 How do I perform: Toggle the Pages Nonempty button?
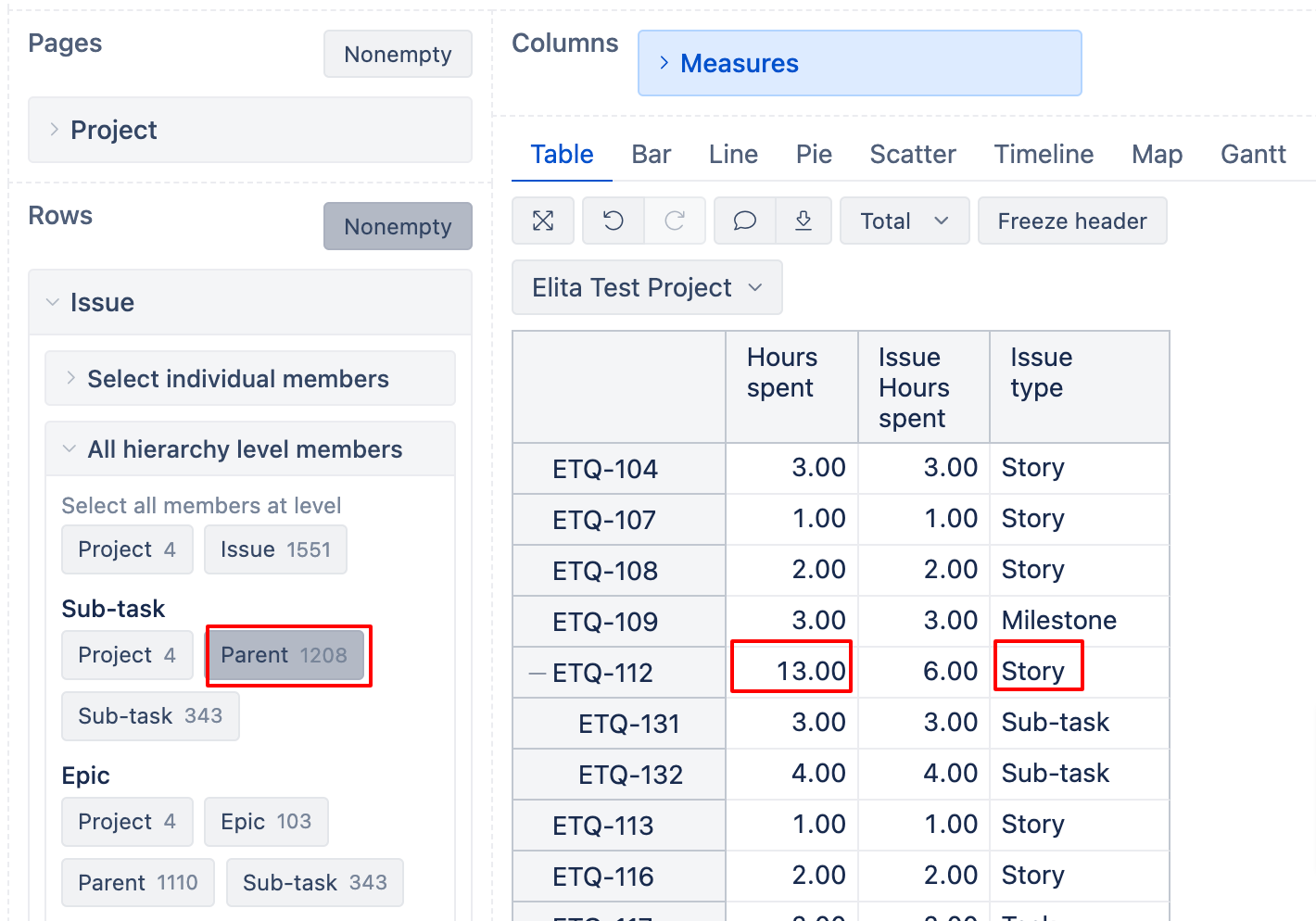(398, 54)
